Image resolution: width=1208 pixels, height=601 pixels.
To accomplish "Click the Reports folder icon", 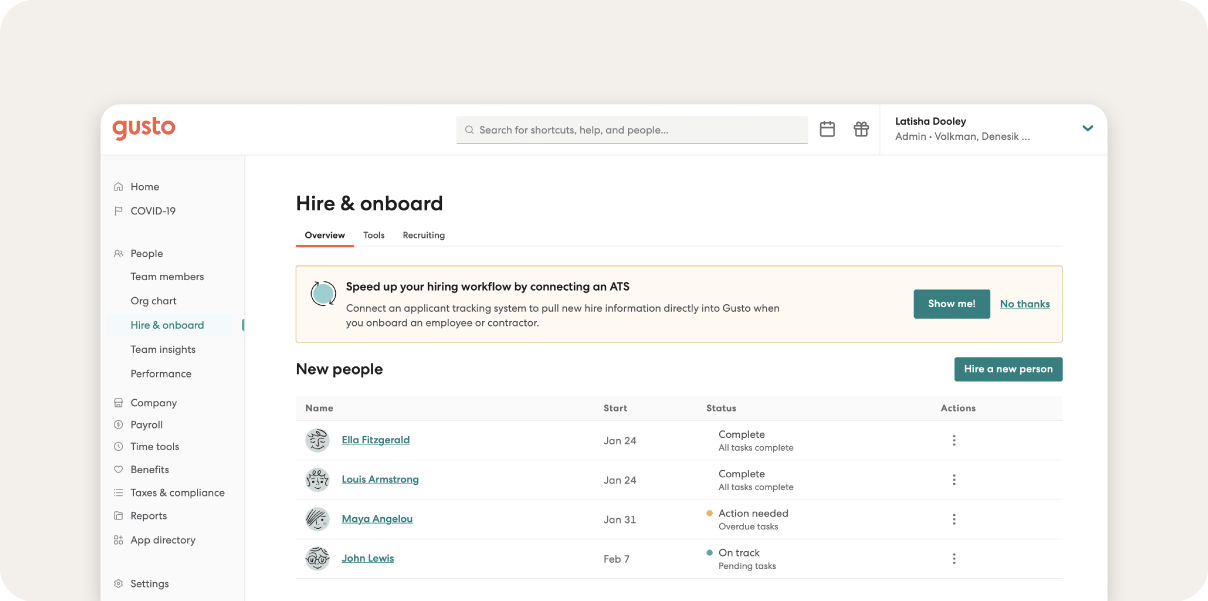I will [x=118, y=516].
